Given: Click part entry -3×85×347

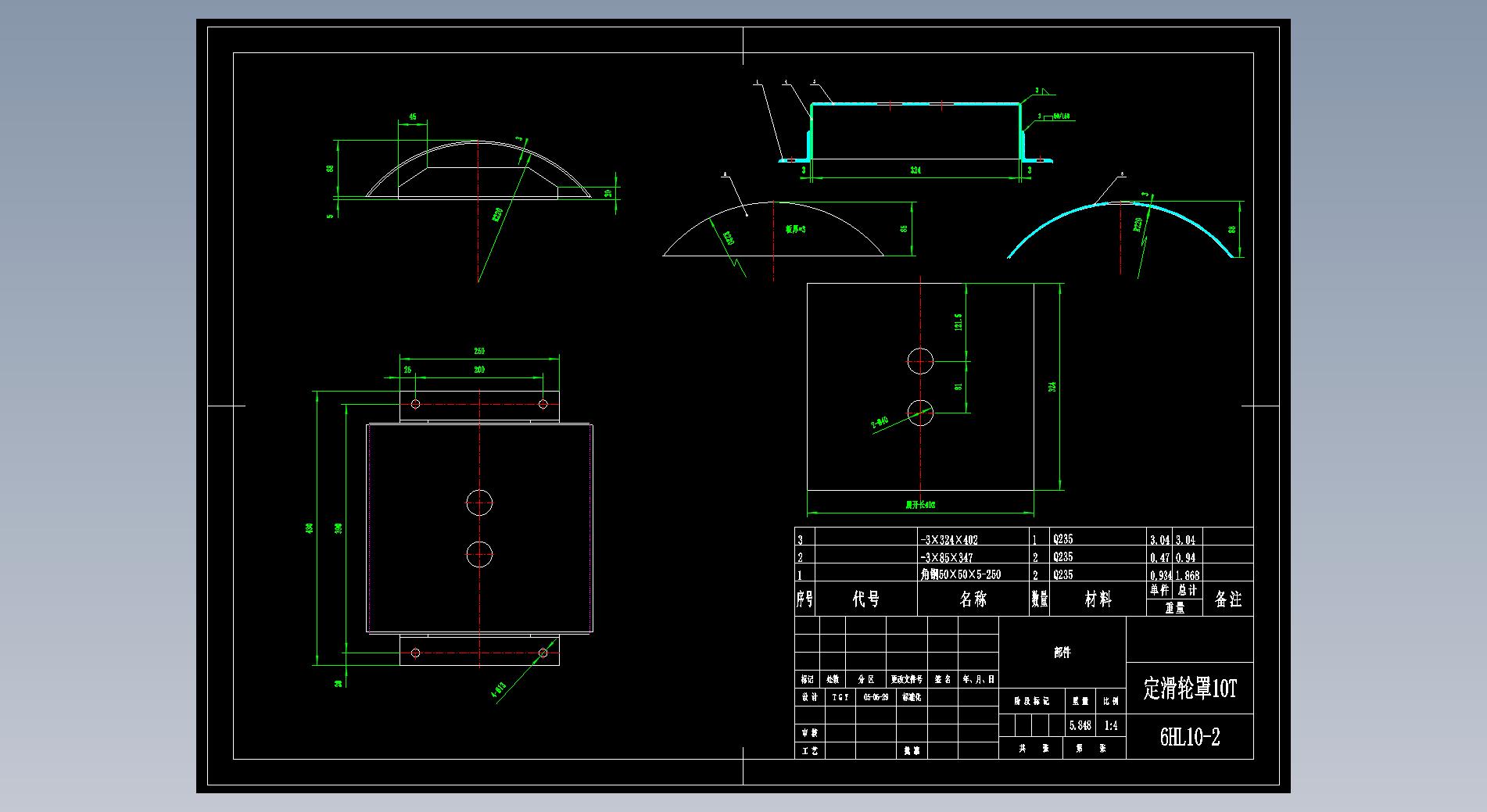Looking at the screenshot, I should 946,557.
